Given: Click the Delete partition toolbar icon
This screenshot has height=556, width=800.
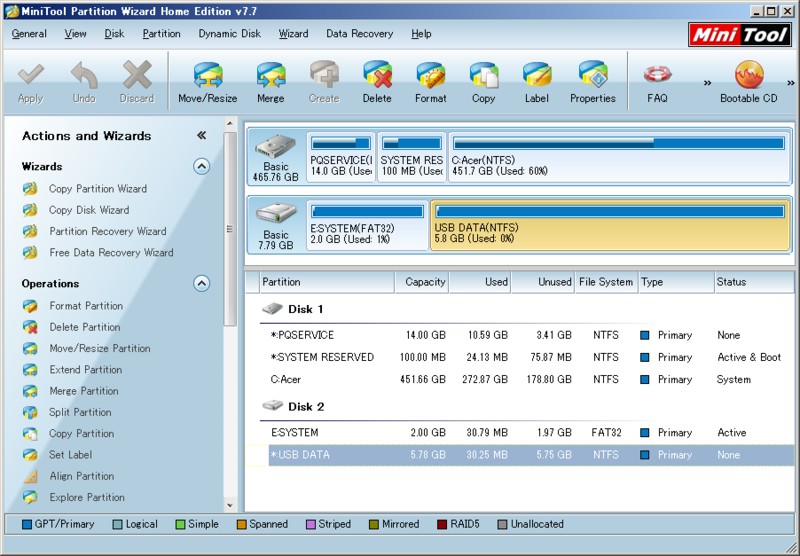Looking at the screenshot, I should pos(377,75).
